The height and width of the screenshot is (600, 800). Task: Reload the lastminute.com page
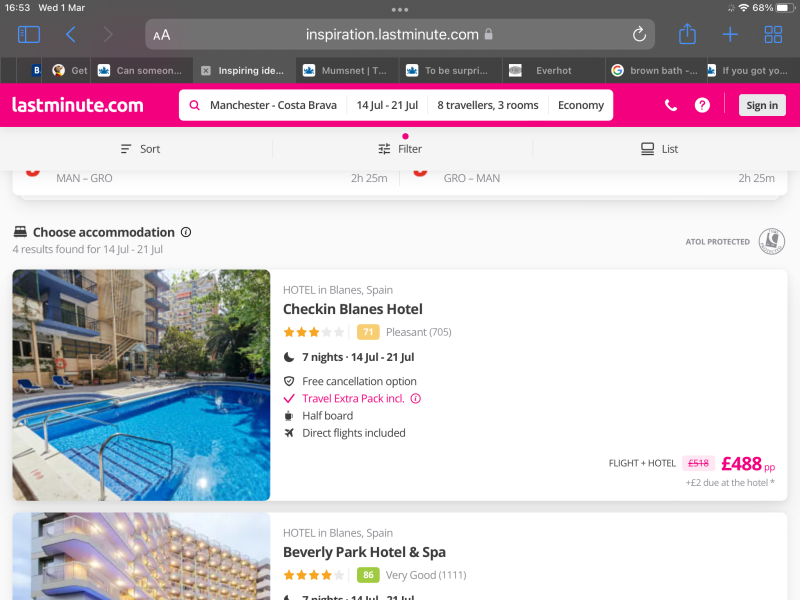pyautogui.click(x=639, y=35)
